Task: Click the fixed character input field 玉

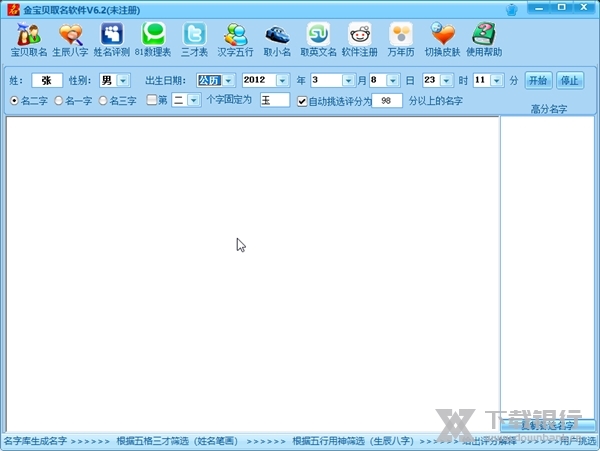Action: coord(275,100)
